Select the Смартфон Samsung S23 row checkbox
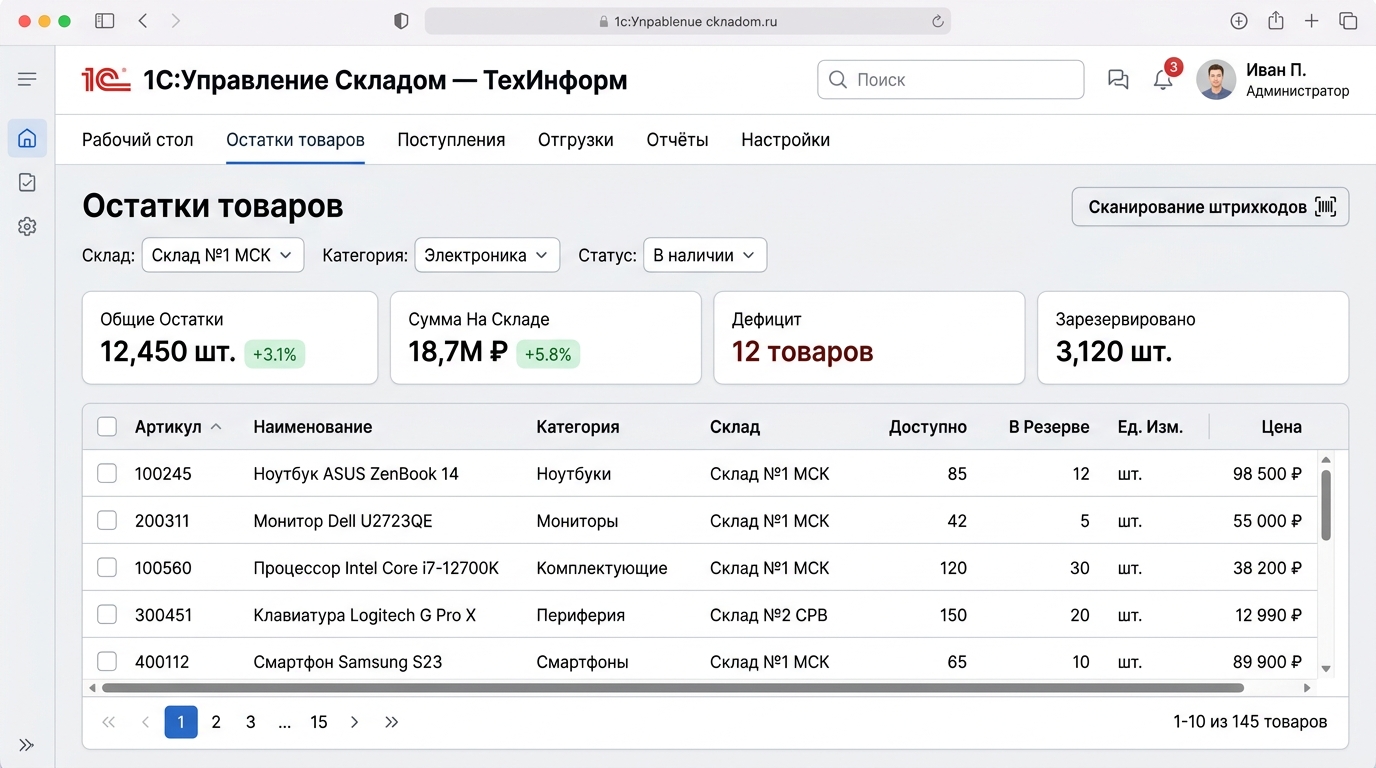Viewport: 1376px width, 768px height. [x=107, y=662]
